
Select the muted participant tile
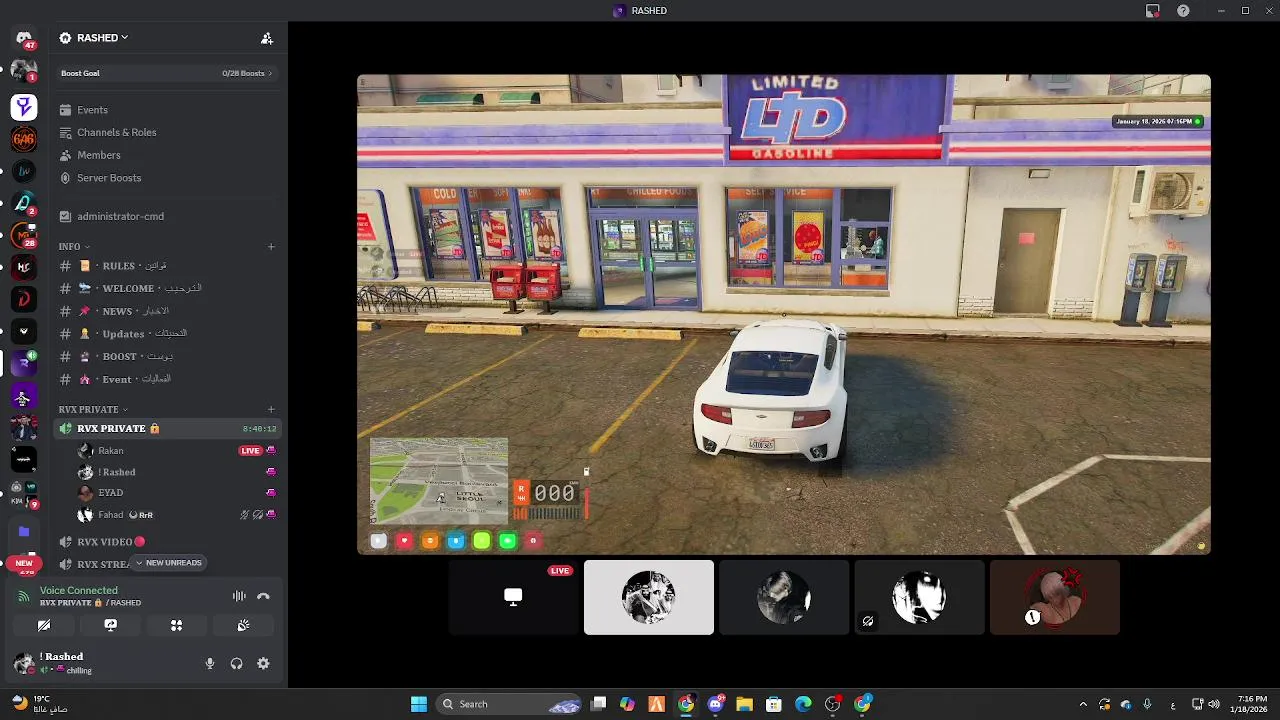[x=919, y=597]
